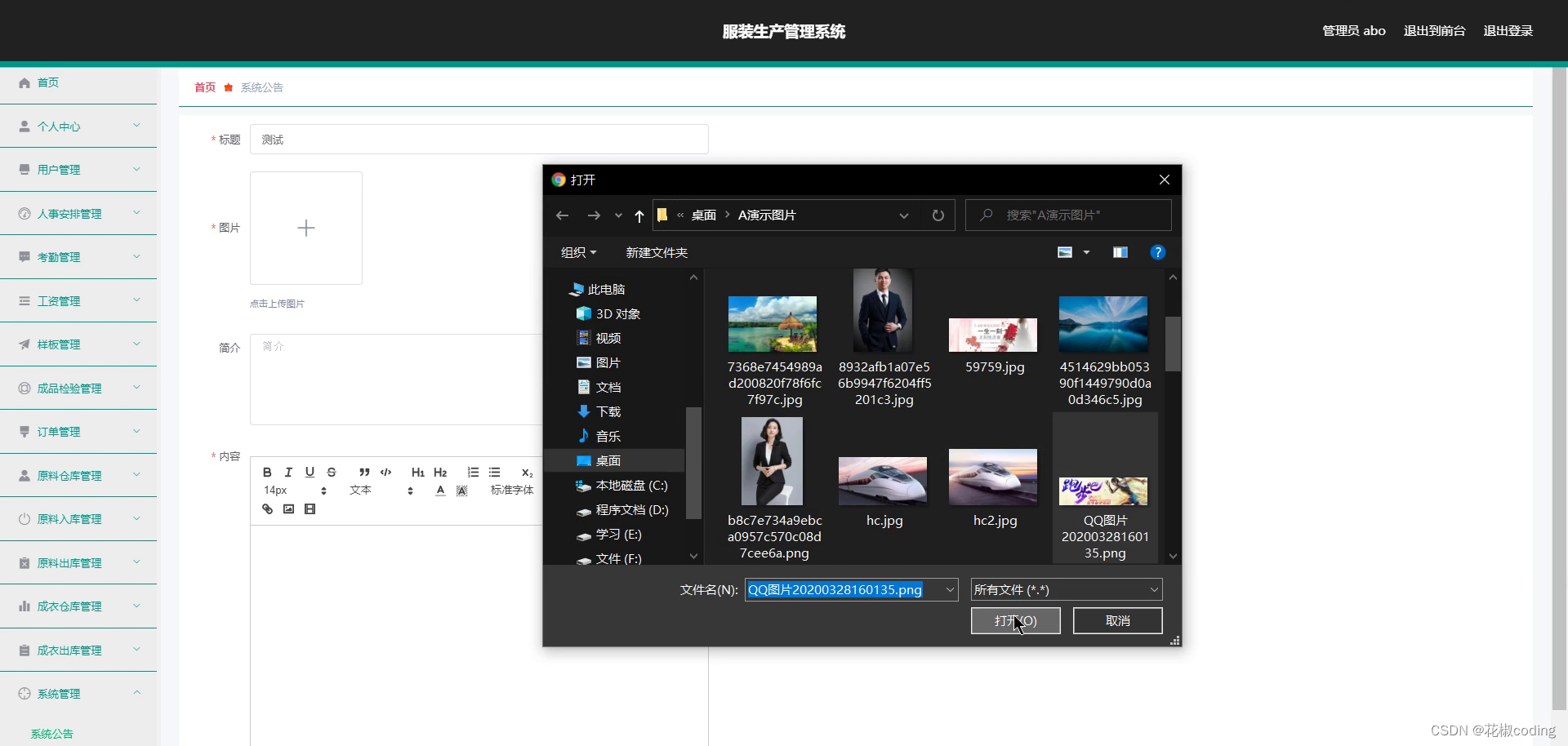Image resolution: width=1568 pixels, height=746 pixels.
Task: Expand 用户管理 sidebar menu
Action: click(x=78, y=170)
